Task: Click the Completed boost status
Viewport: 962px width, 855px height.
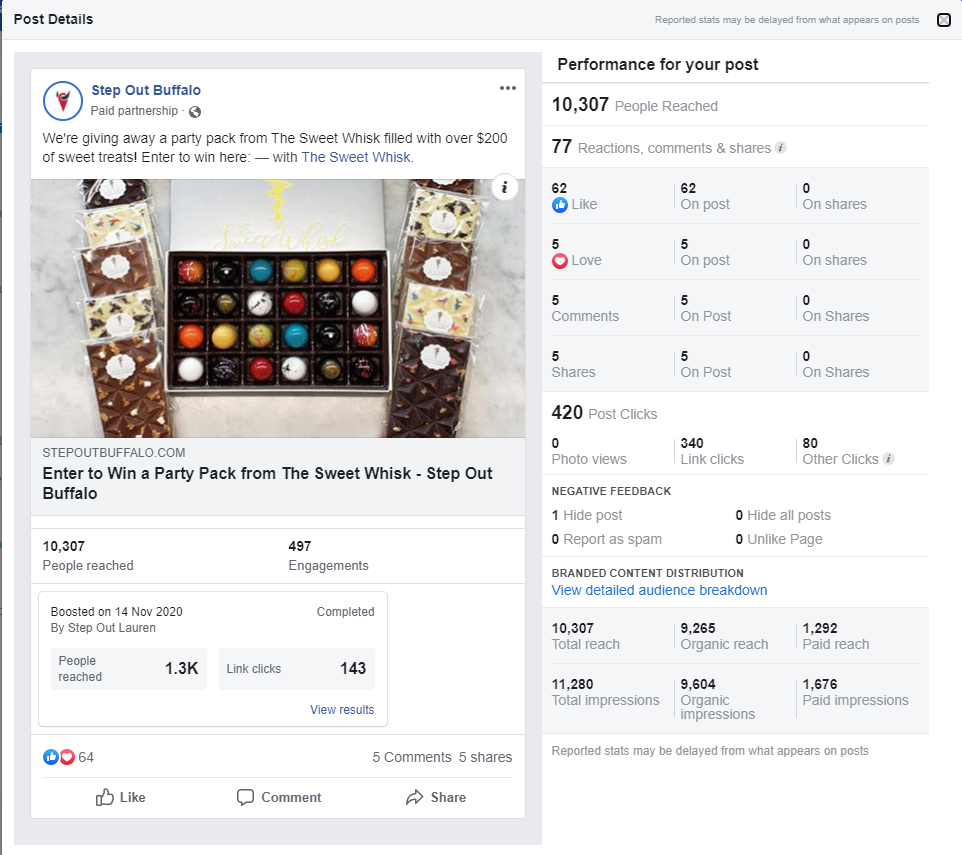Action: 345,612
